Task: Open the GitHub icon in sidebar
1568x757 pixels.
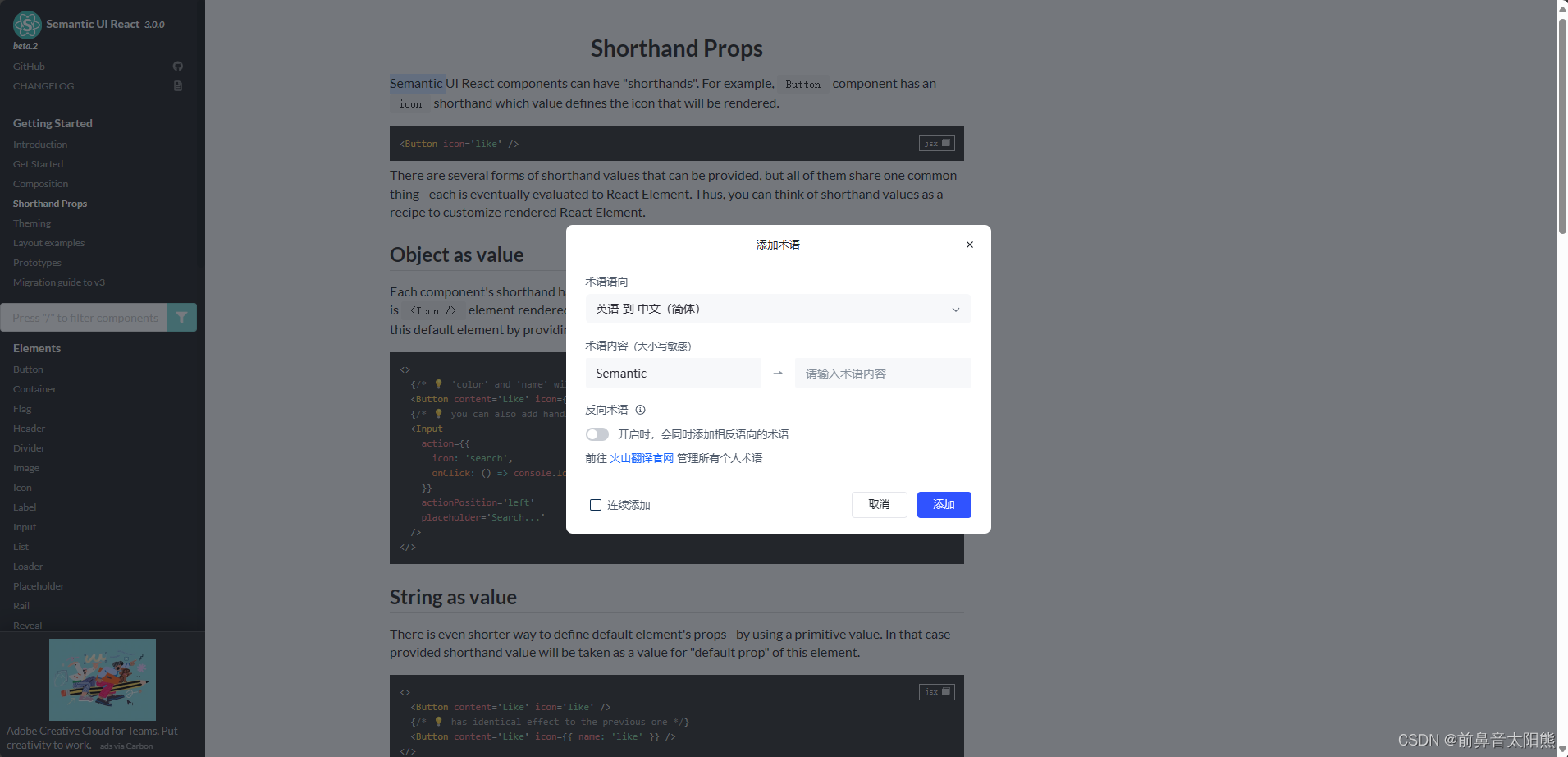Action: tap(178, 66)
